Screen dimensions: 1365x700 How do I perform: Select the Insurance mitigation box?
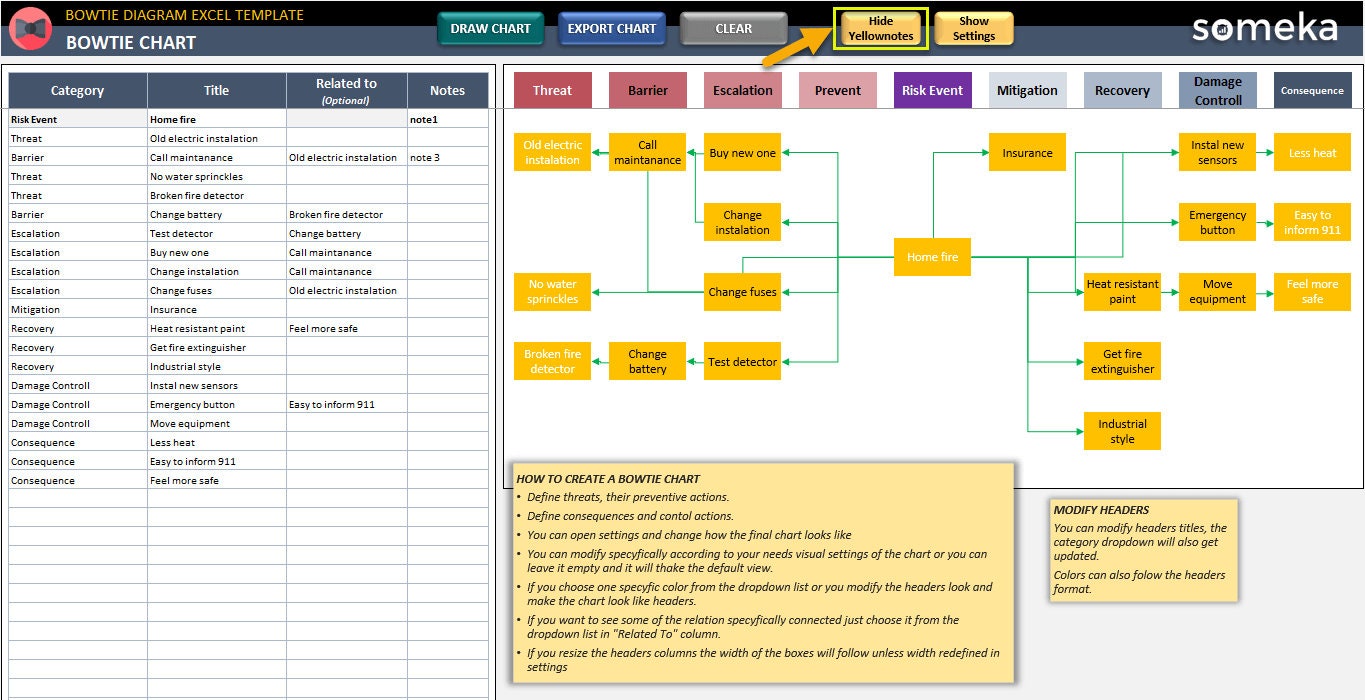click(x=1027, y=153)
